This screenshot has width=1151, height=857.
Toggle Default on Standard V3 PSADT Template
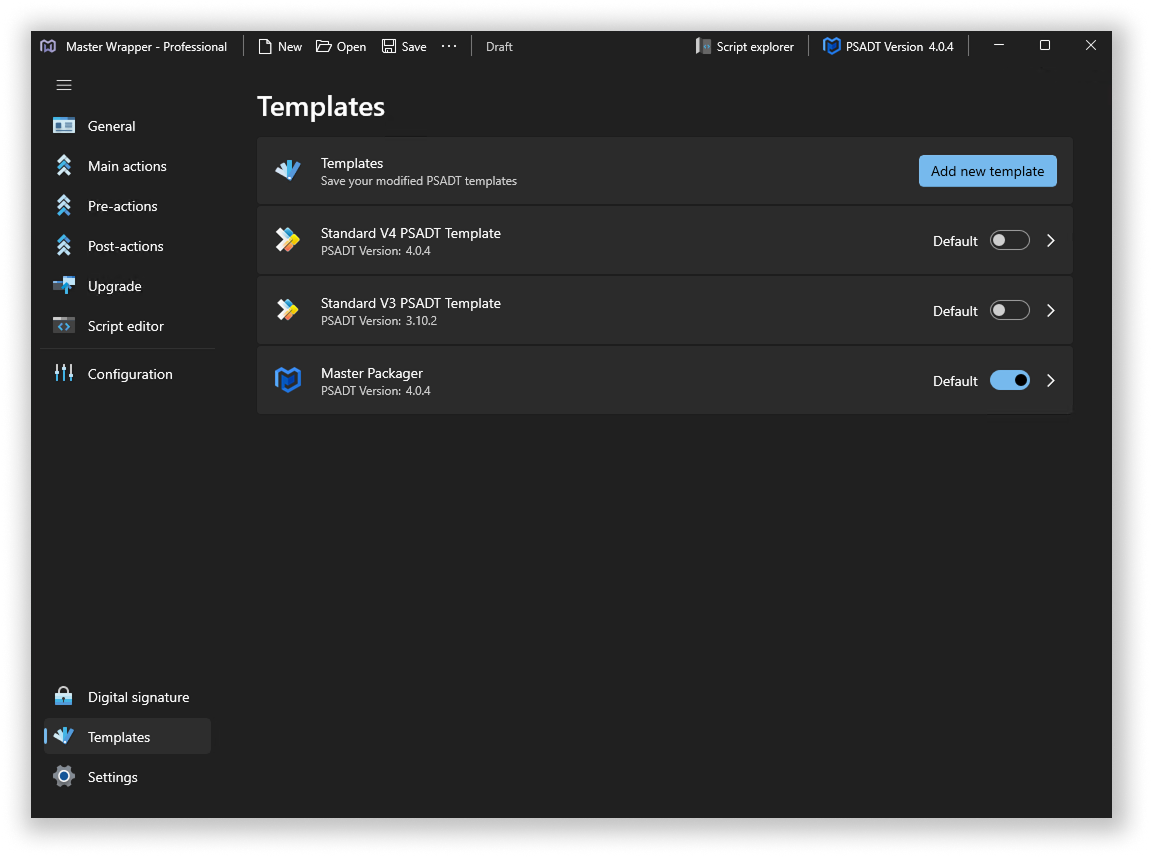coord(1009,311)
